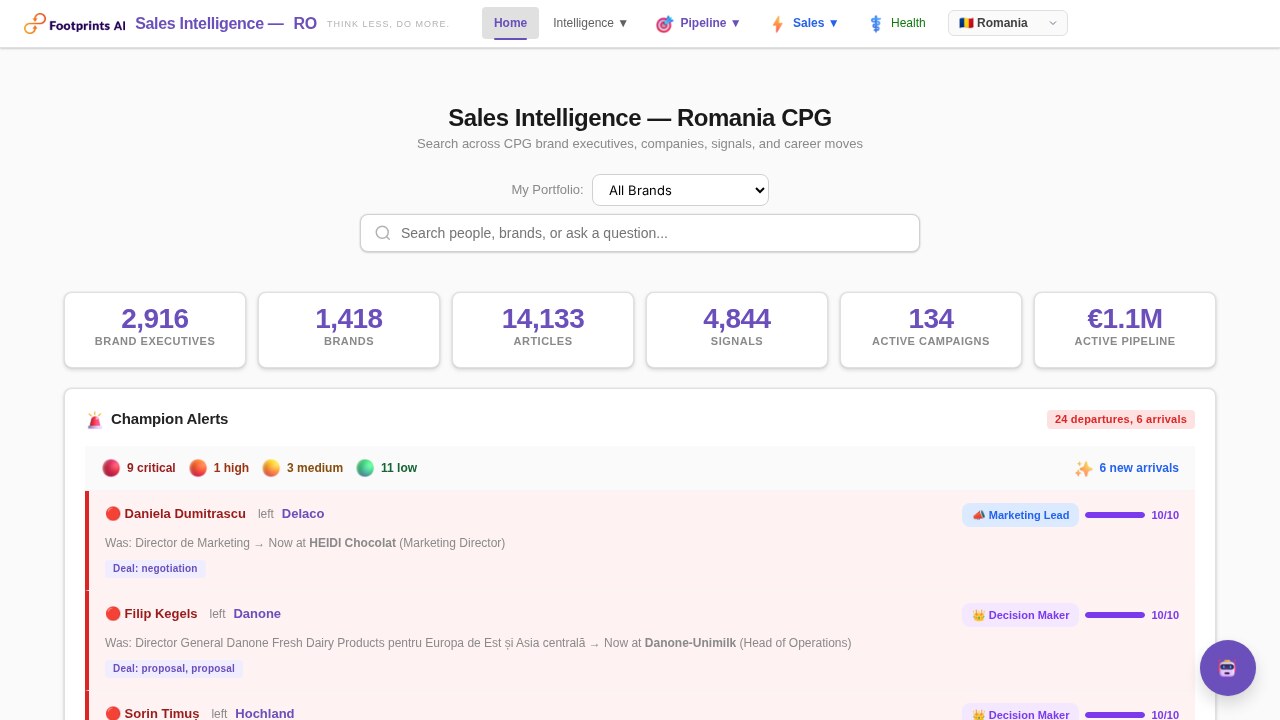The width and height of the screenshot is (1280, 720).
Task: Open Sorin Timuș's profile
Action: (x=162, y=713)
